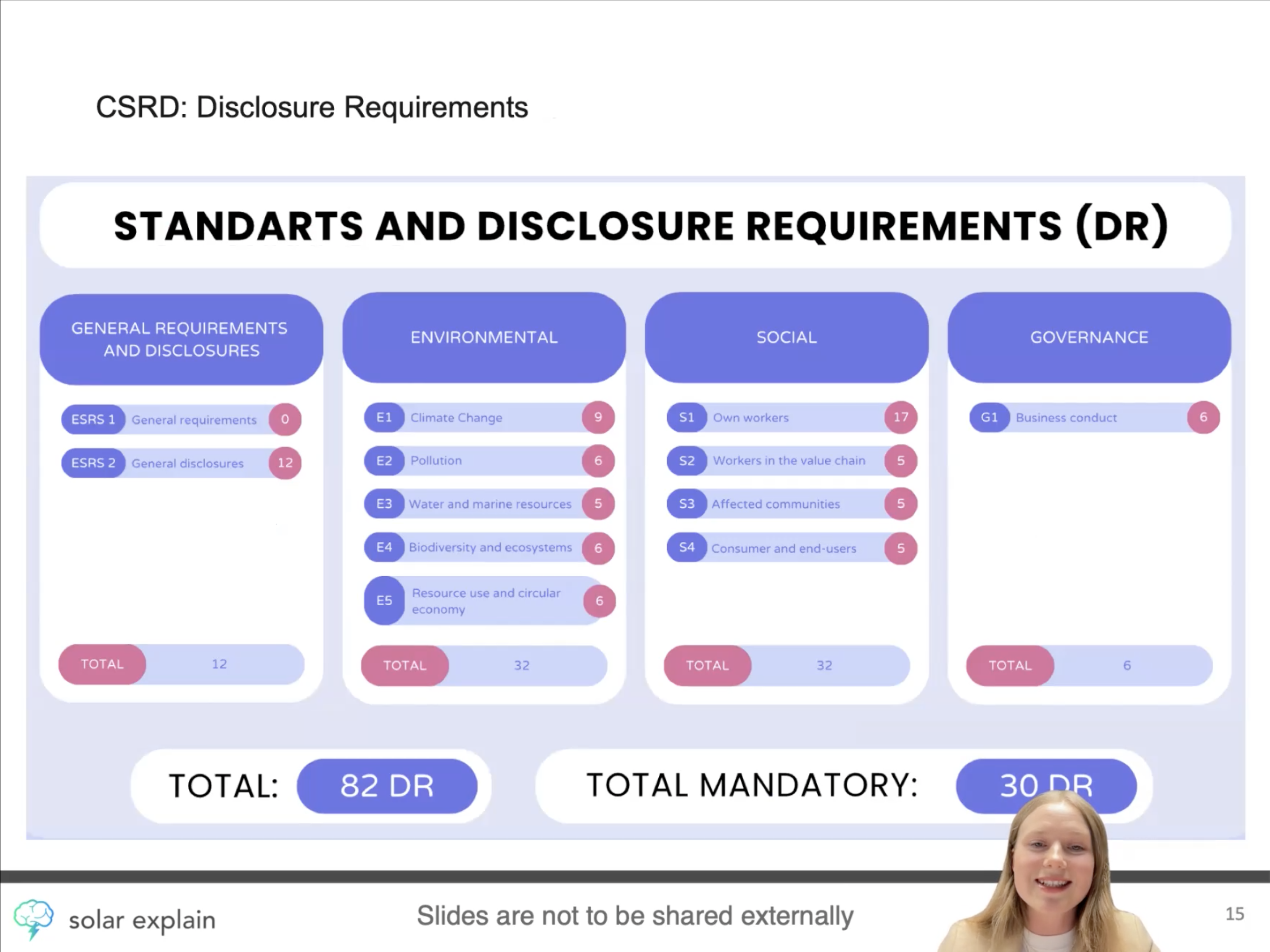Click the 0 count beside General requirements

[285, 419]
